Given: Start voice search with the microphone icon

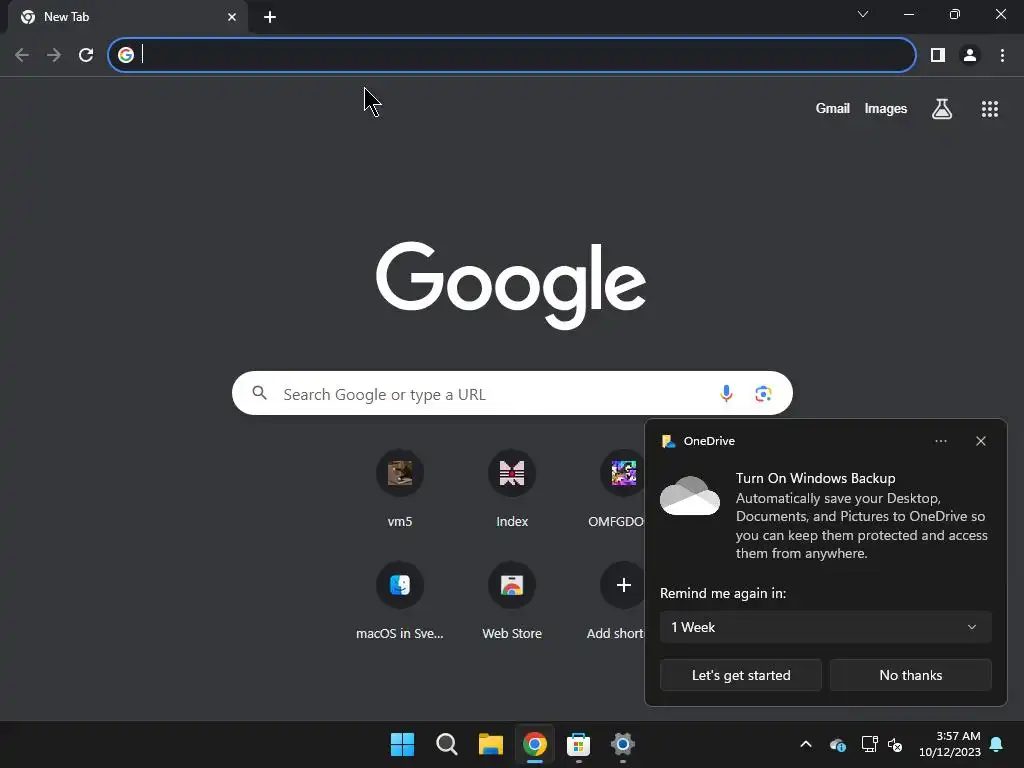Looking at the screenshot, I should click(x=726, y=393).
